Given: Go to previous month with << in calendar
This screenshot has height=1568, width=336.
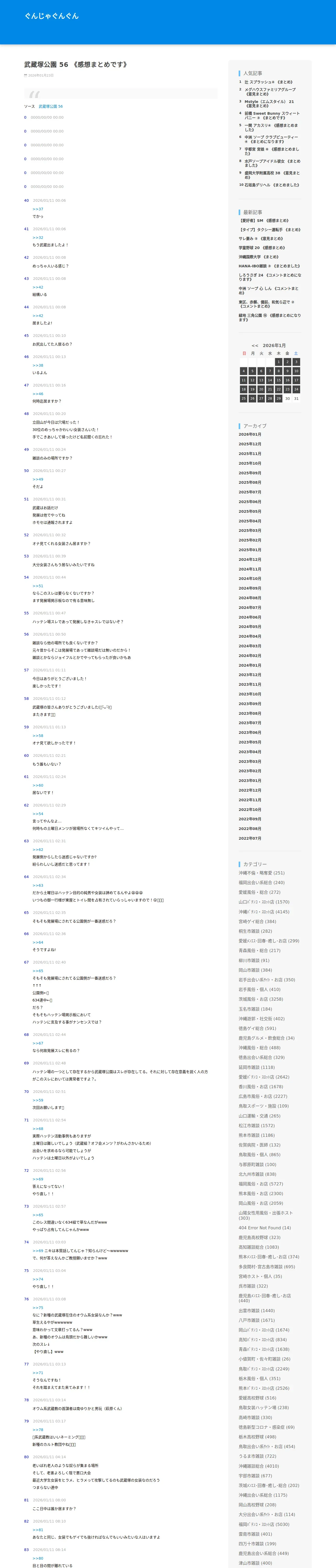Looking at the screenshot, I should click(x=255, y=346).
